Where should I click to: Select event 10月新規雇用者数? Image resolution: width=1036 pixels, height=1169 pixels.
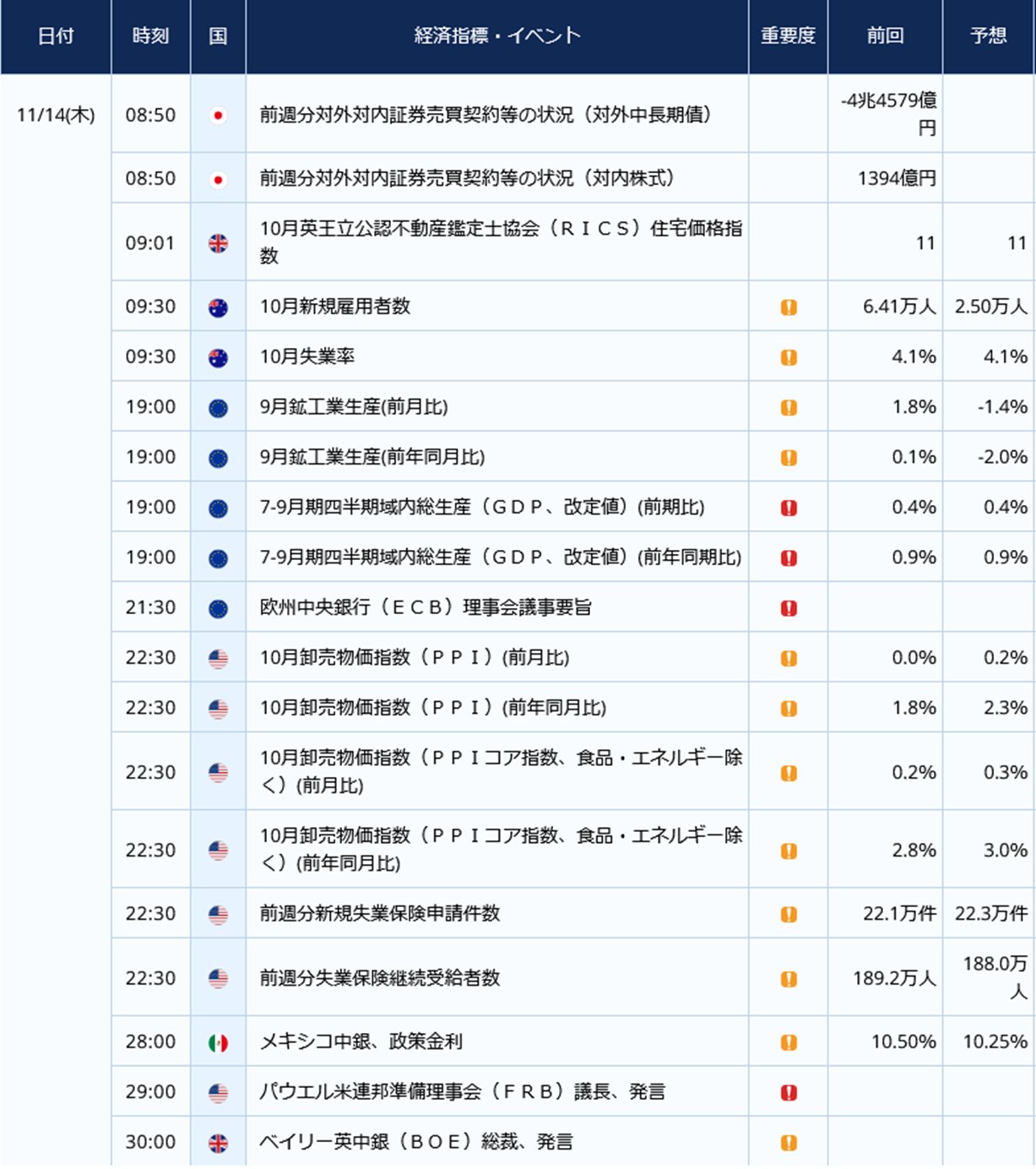[x=335, y=306]
